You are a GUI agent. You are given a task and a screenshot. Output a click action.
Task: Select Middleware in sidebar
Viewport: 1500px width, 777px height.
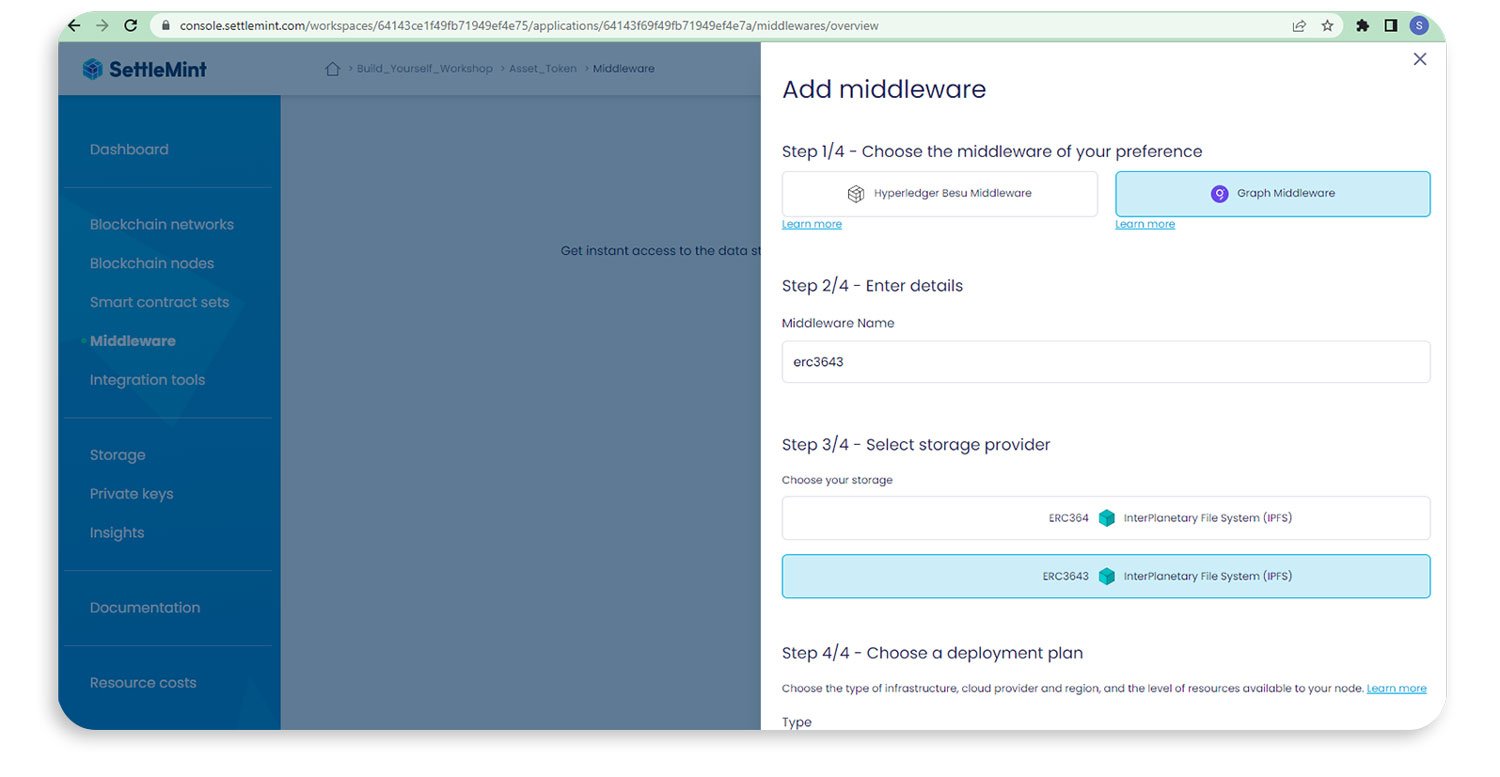[x=133, y=341]
